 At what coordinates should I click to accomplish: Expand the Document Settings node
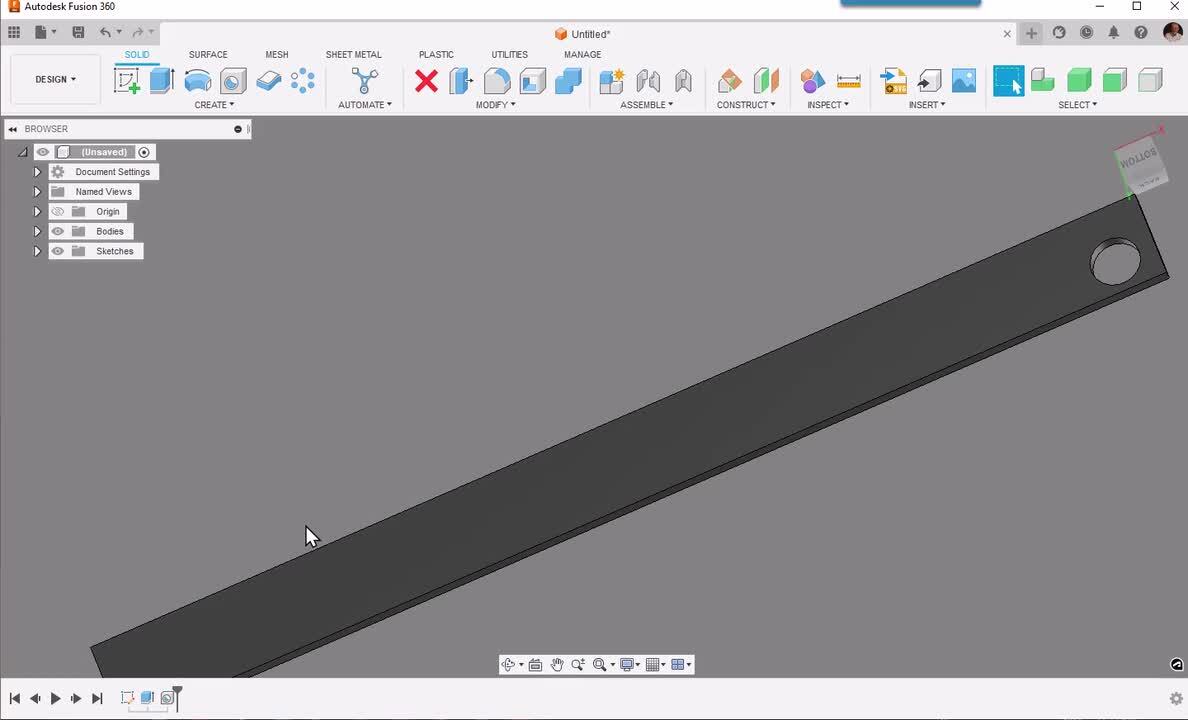coord(37,172)
